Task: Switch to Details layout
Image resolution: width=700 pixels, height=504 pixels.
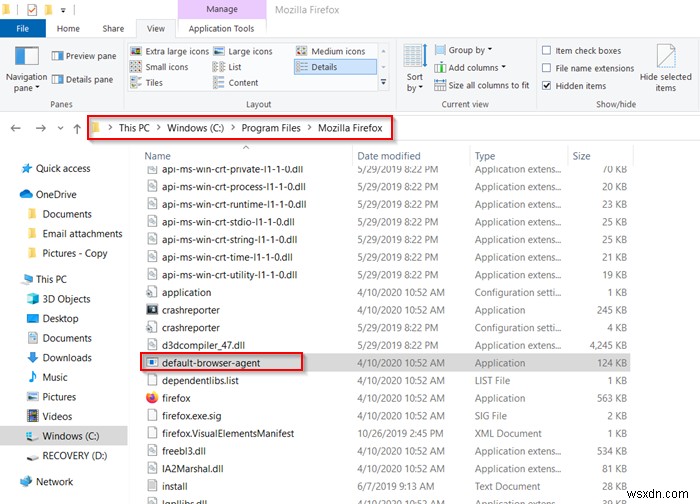Action: point(335,67)
